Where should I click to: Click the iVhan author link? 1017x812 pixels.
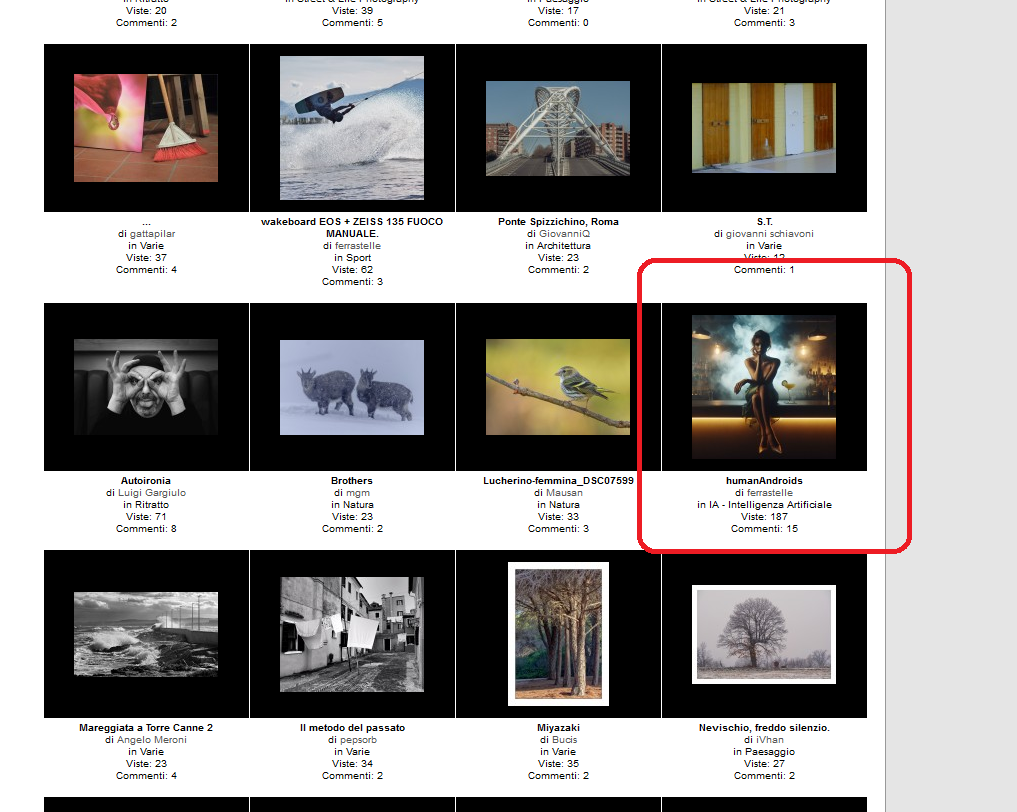pyautogui.click(x=769, y=740)
